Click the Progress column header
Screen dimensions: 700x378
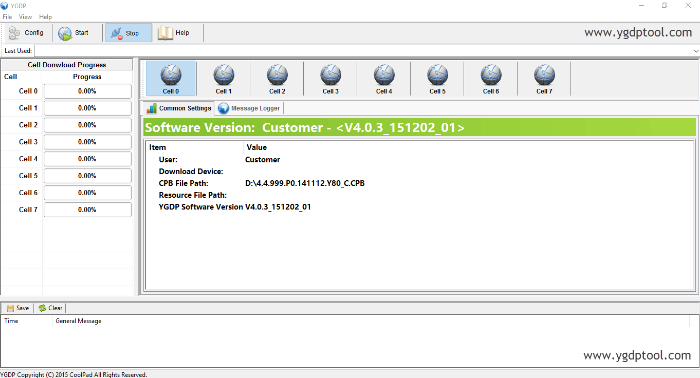point(87,77)
